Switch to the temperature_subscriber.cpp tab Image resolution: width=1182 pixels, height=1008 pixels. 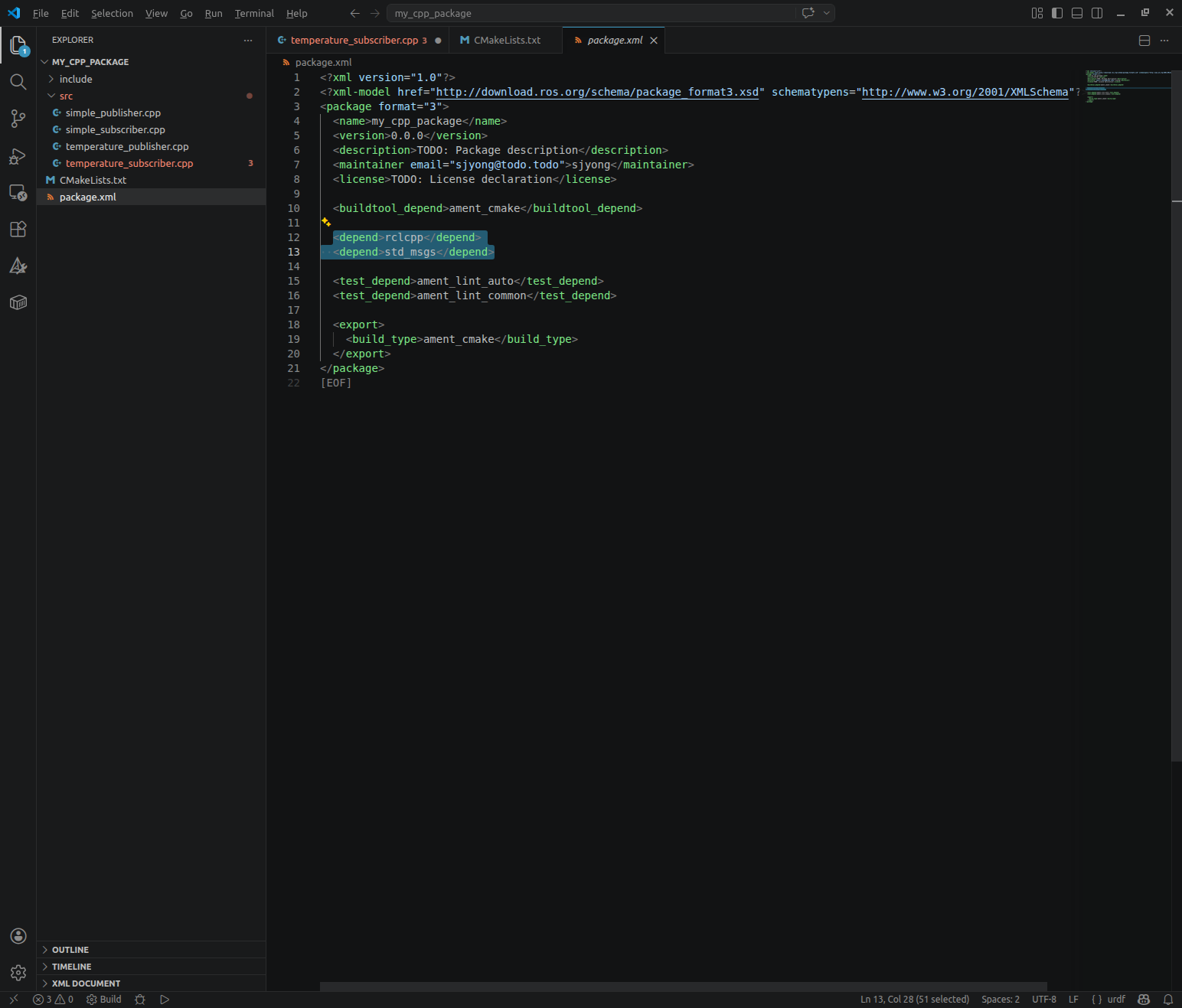358,41
